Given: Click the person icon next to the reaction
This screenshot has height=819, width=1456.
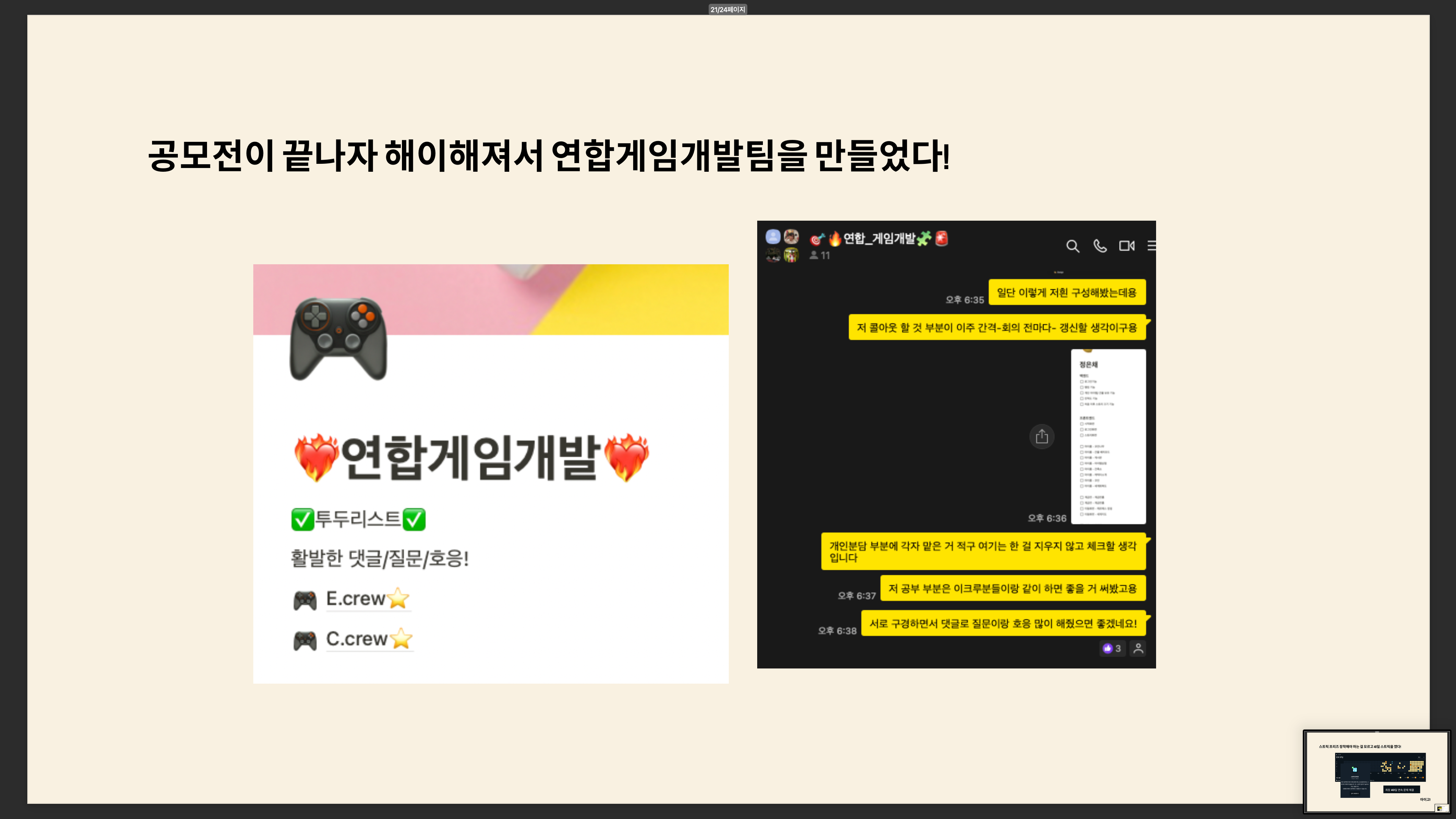Looking at the screenshot, I should pyautogui.click(x=1138, y=648).
